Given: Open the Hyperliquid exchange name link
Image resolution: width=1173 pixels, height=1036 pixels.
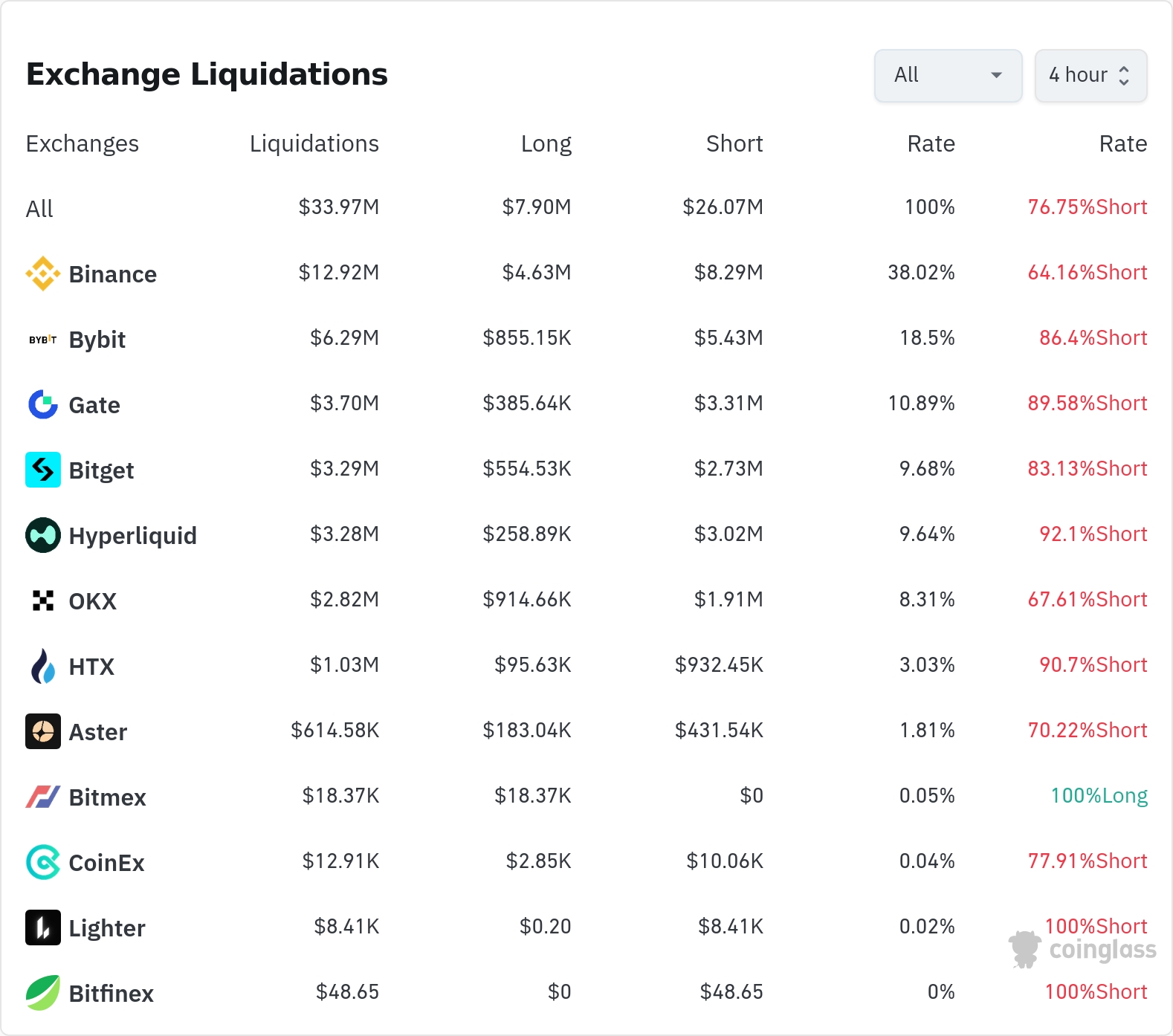Looking at the screenshot, I should 132,536.
